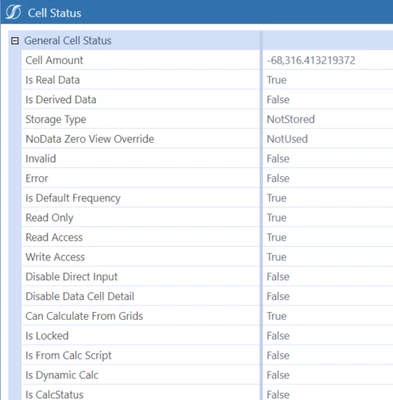This screenshot has height=400, width=393.
Task: Select the Cell Amount value -68,316.413219372
Action: [311, 60]
